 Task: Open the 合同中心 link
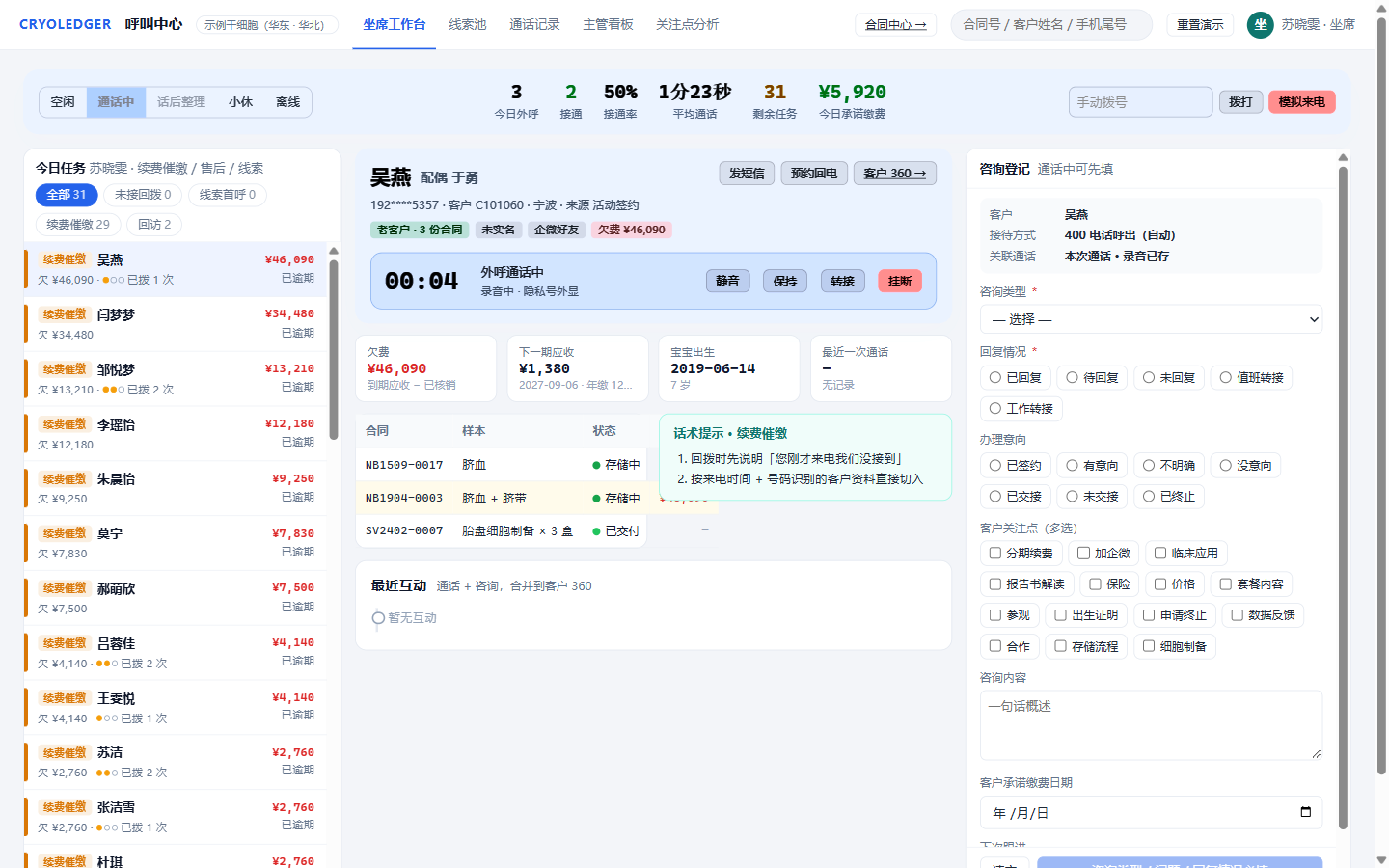click(895, 25)
